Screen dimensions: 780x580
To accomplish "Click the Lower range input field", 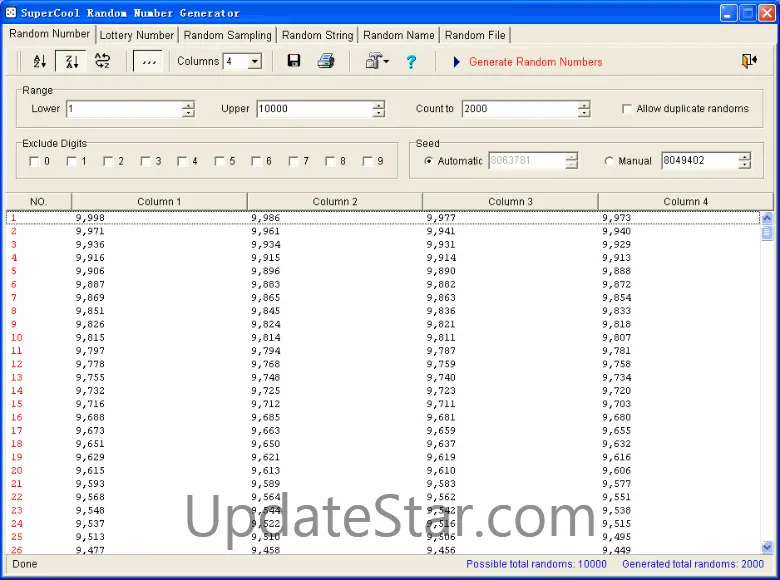I will click(124, 109).
